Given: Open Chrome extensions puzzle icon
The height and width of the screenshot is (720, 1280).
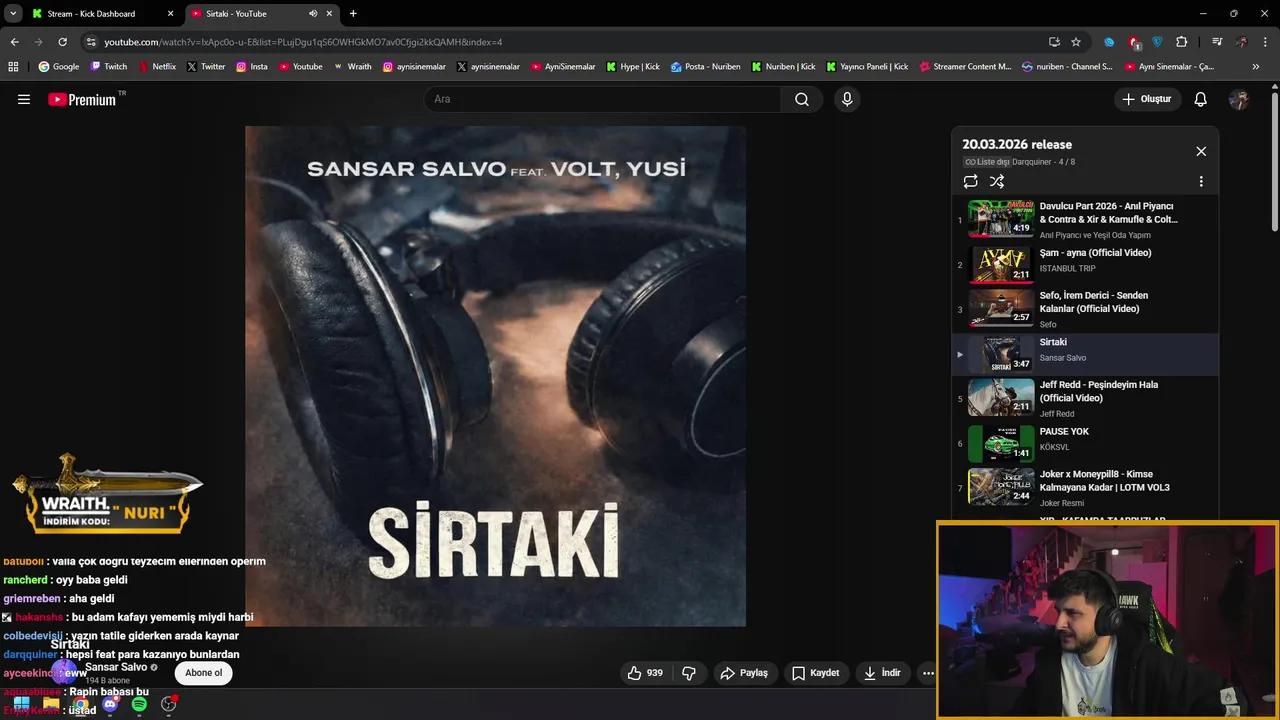Looking at the screenshot, I should pyautogui.click(x=1181, y=42).
